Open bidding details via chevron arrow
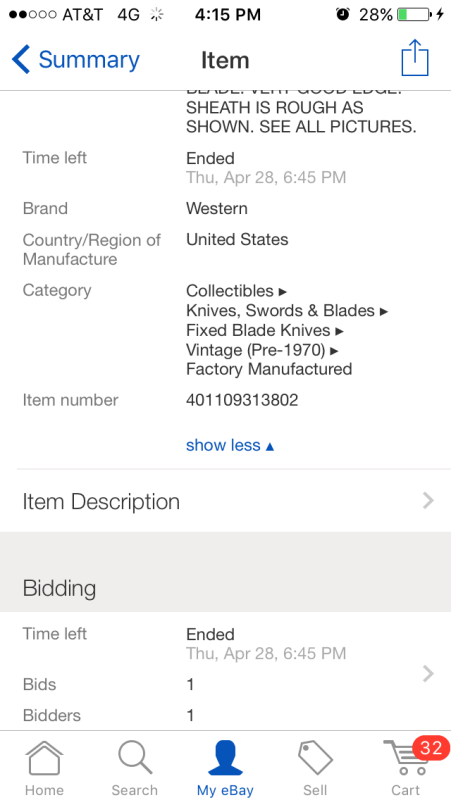The height and width of the screenshot is (800, 451). click(x=429, y=673)
